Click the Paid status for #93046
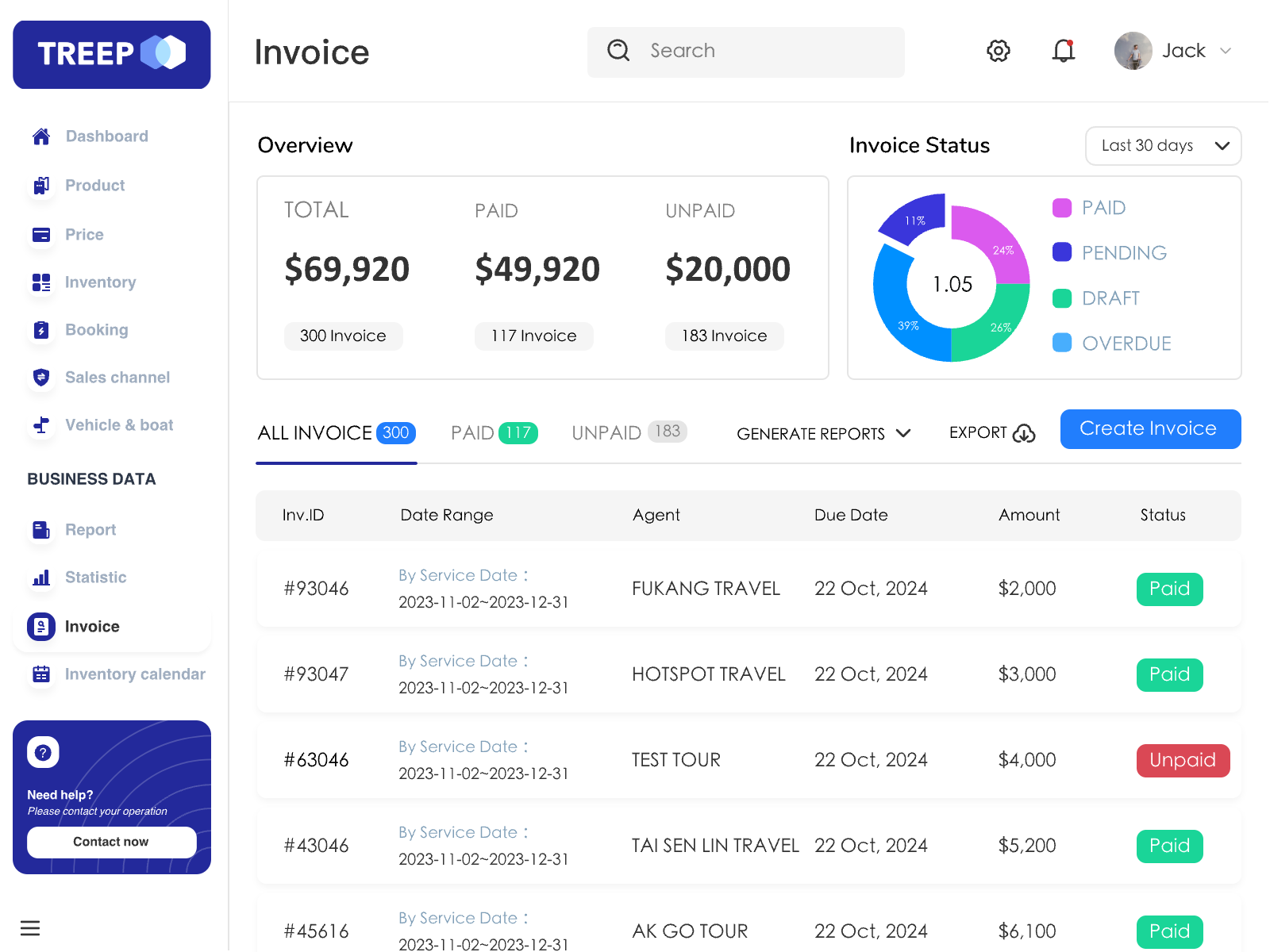 (x=1170, y=589)
